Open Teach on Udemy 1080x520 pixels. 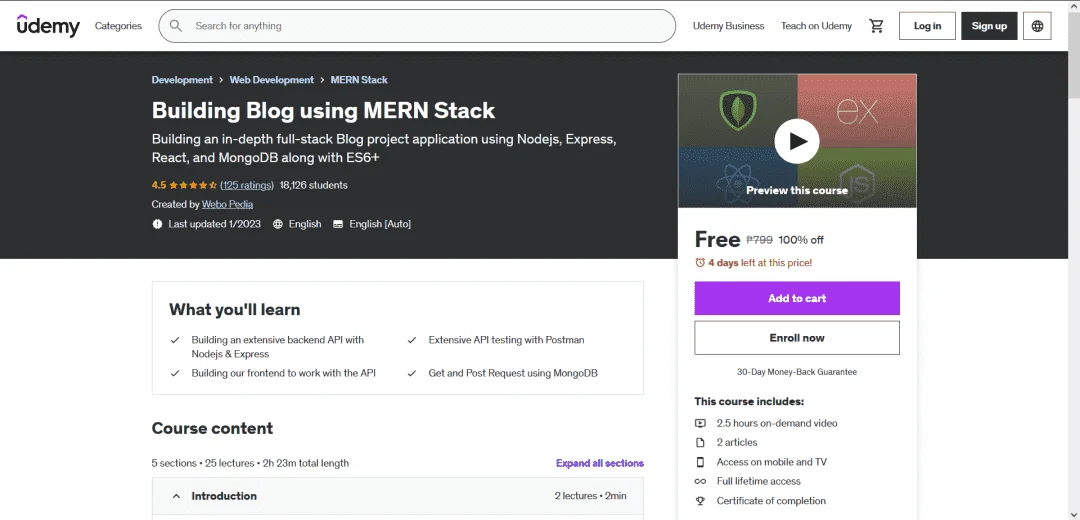pyautogui.click(x=816, y=26)
